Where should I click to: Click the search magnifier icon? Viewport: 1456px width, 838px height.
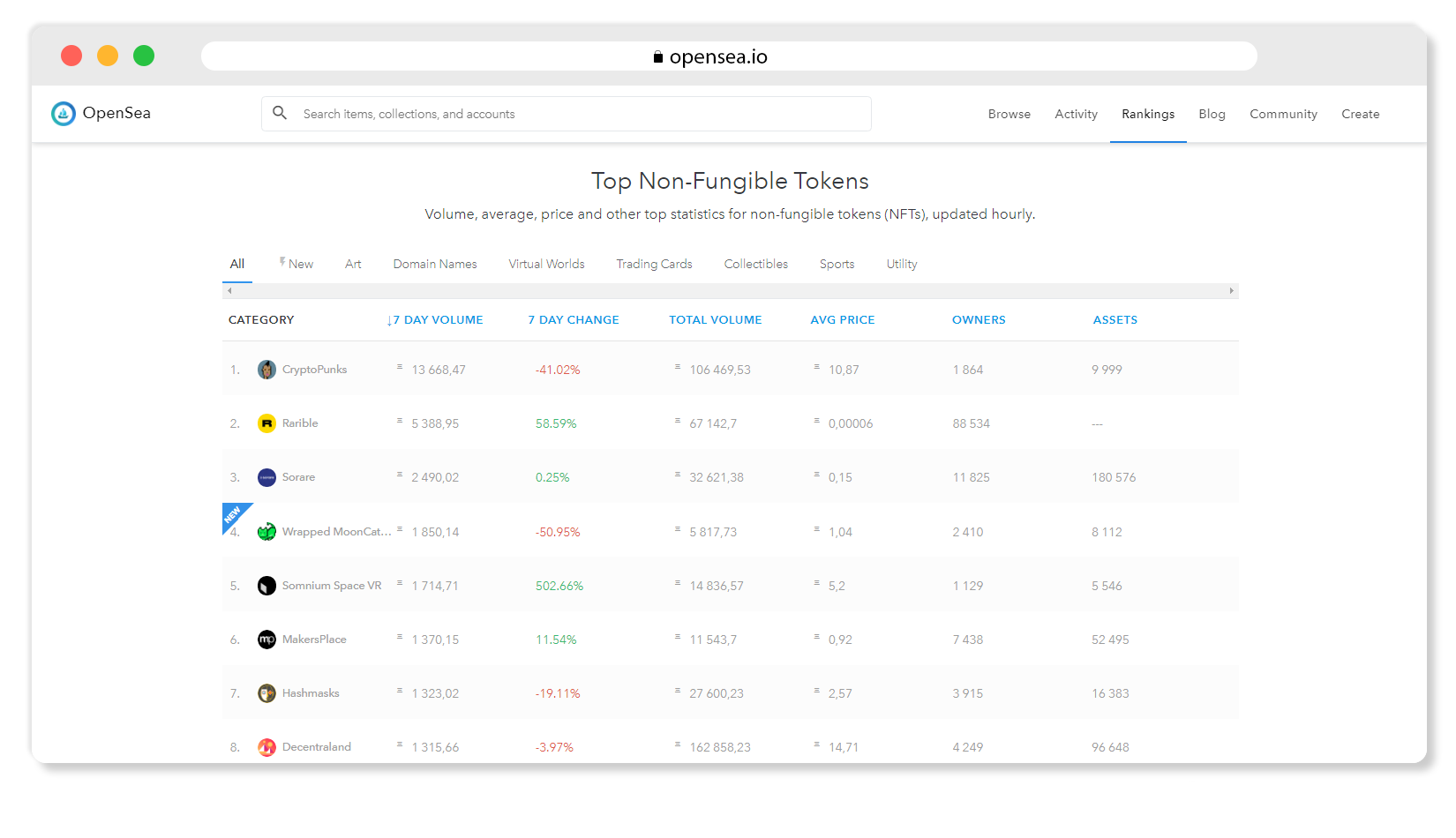[280, 113]
